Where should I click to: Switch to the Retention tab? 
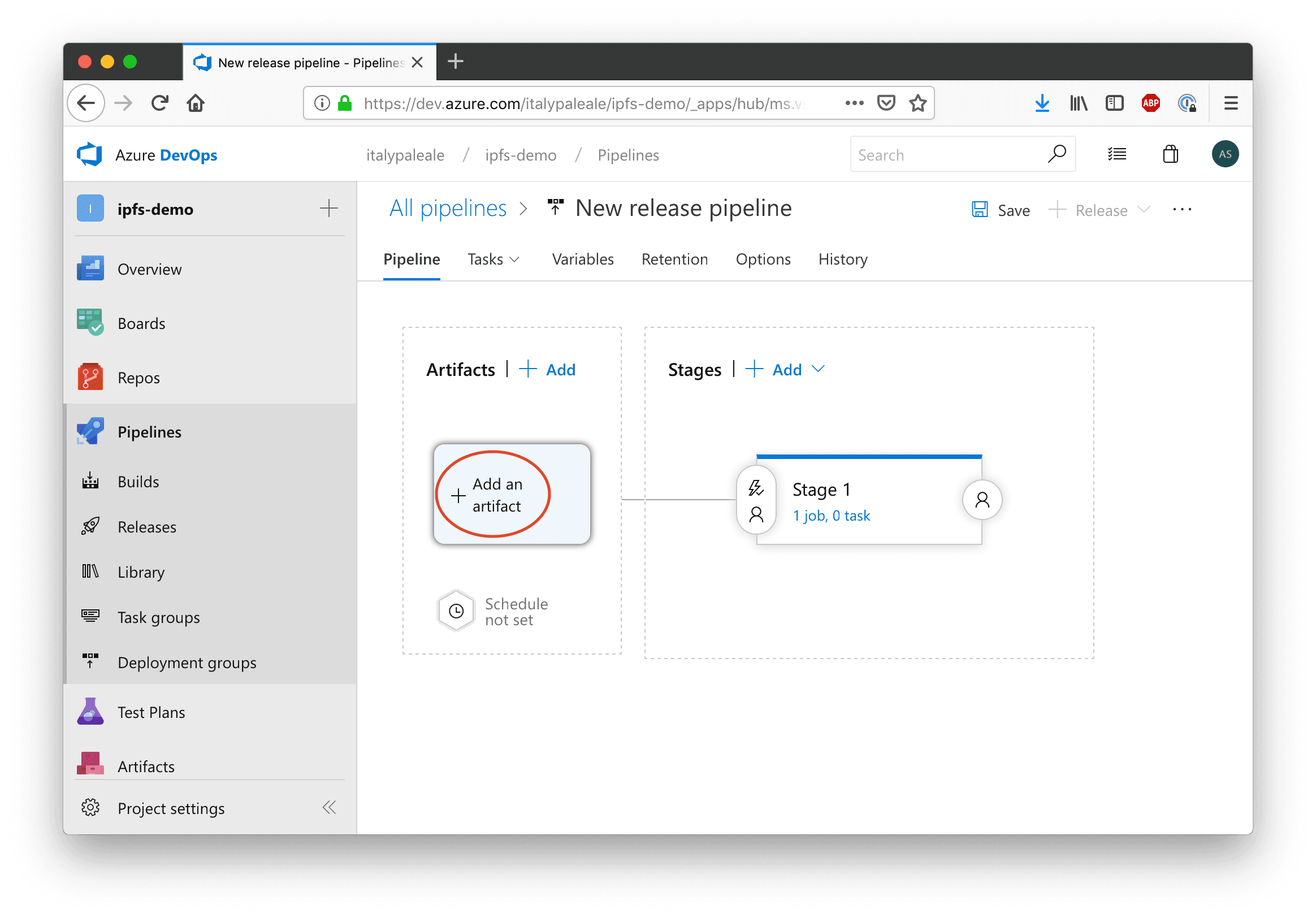674,259
